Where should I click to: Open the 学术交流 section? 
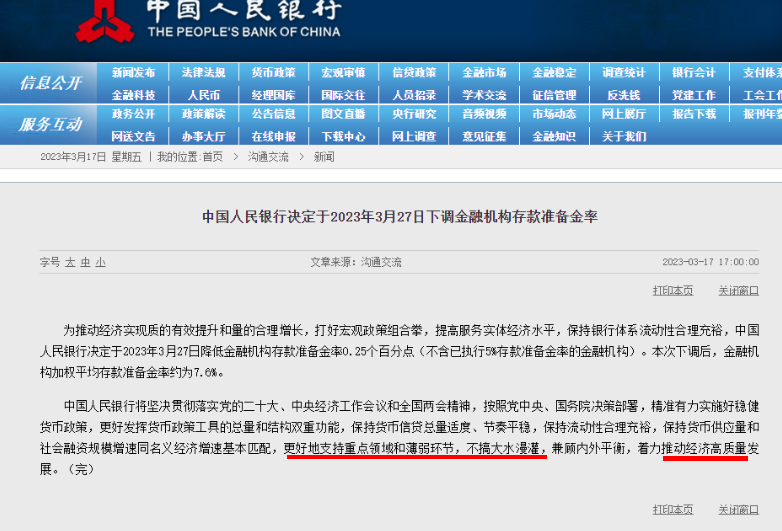pos(484,95)
